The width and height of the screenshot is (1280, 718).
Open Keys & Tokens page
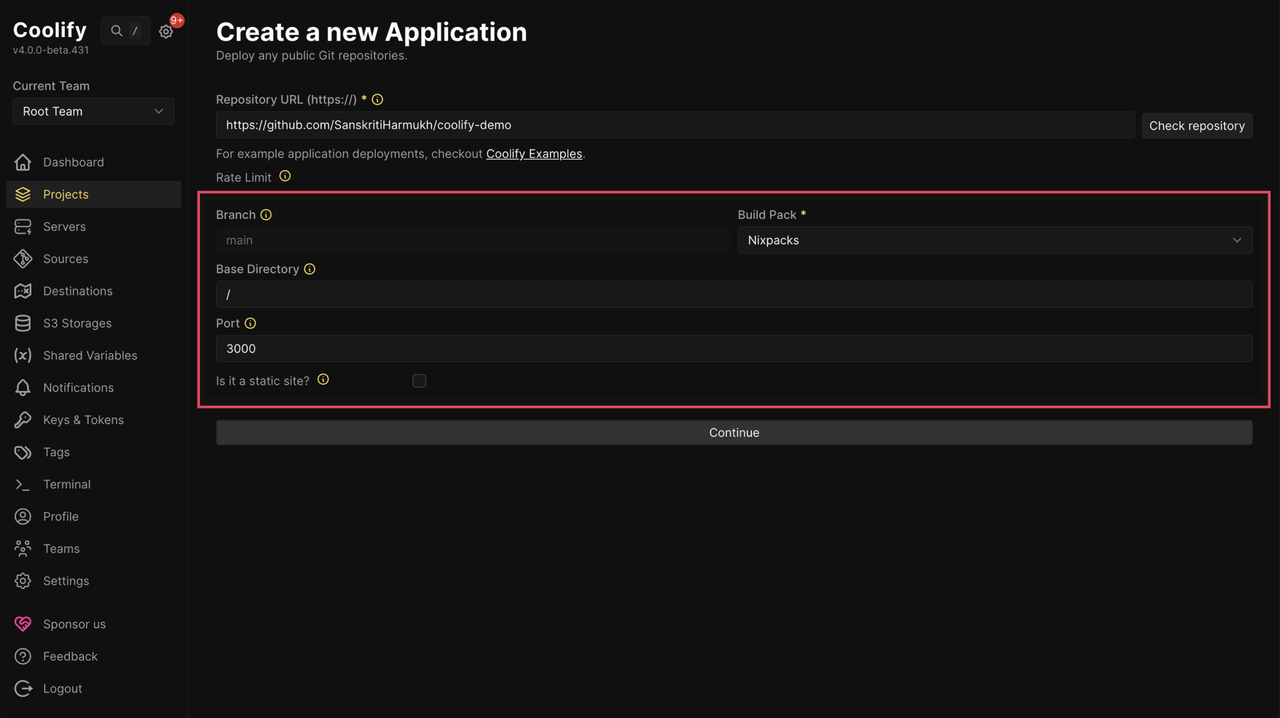(x=94, y=420)
